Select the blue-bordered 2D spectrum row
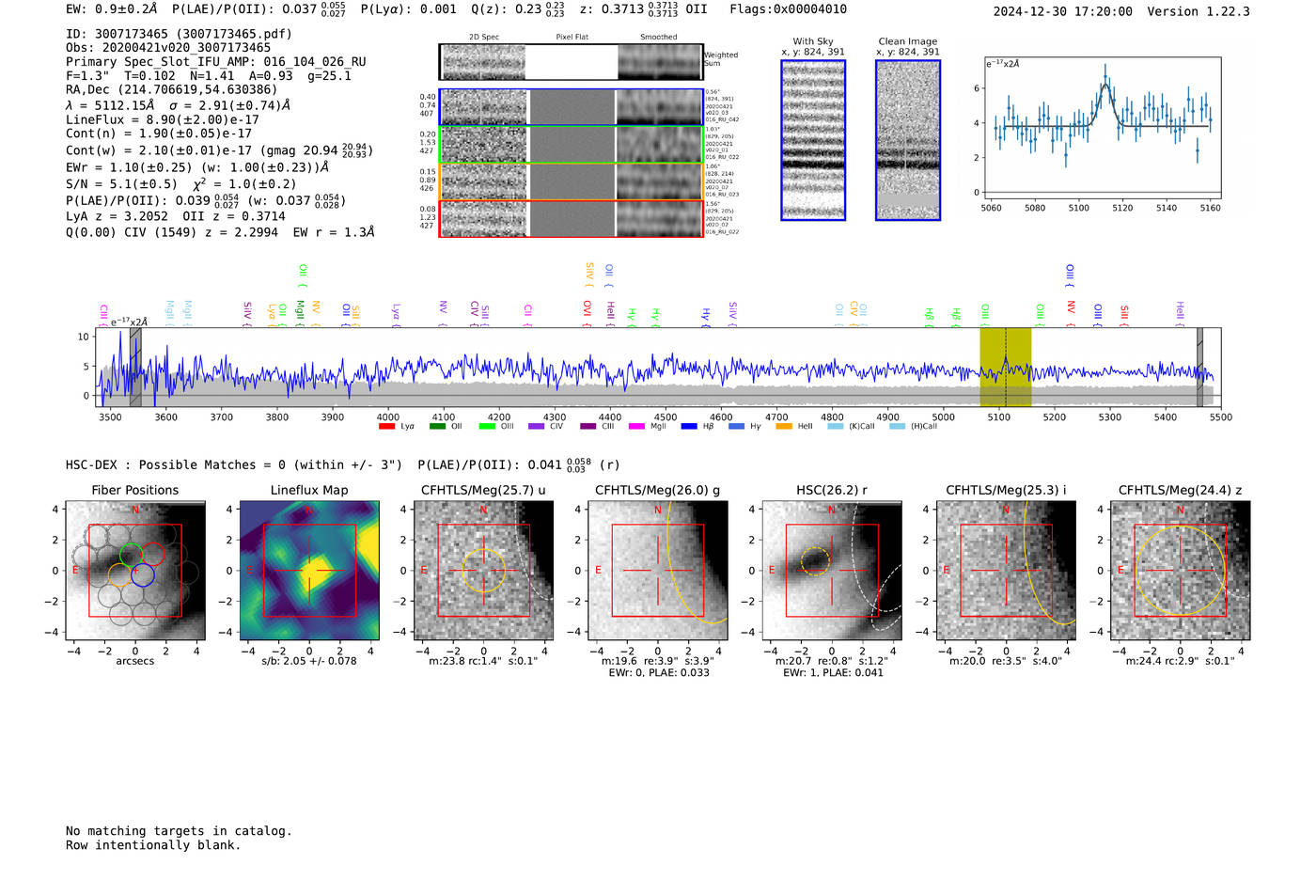This screenshot has width=1316, height=896. pyautogui.click(x=571, y=107)
